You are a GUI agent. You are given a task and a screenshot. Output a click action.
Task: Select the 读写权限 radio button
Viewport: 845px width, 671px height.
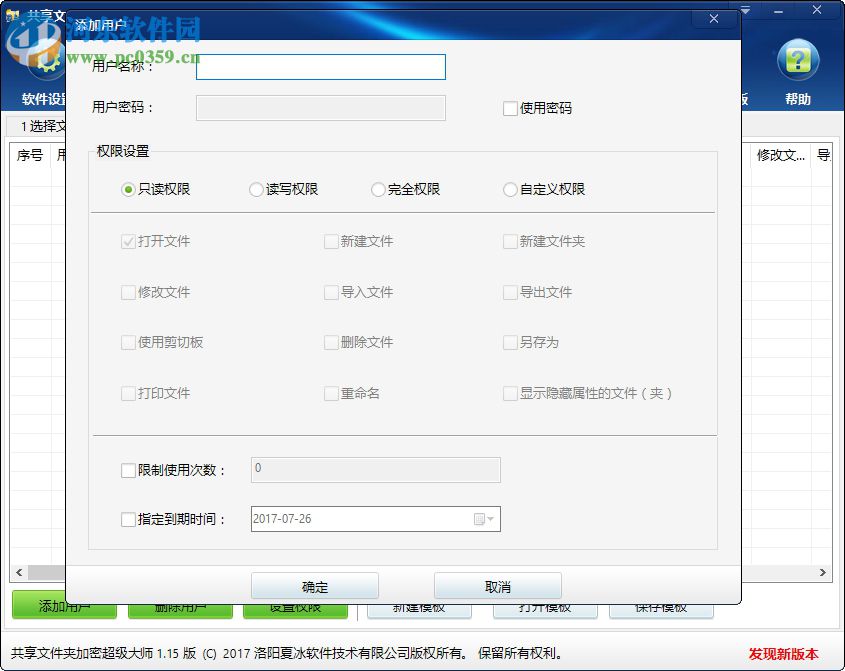coord(256,189)
